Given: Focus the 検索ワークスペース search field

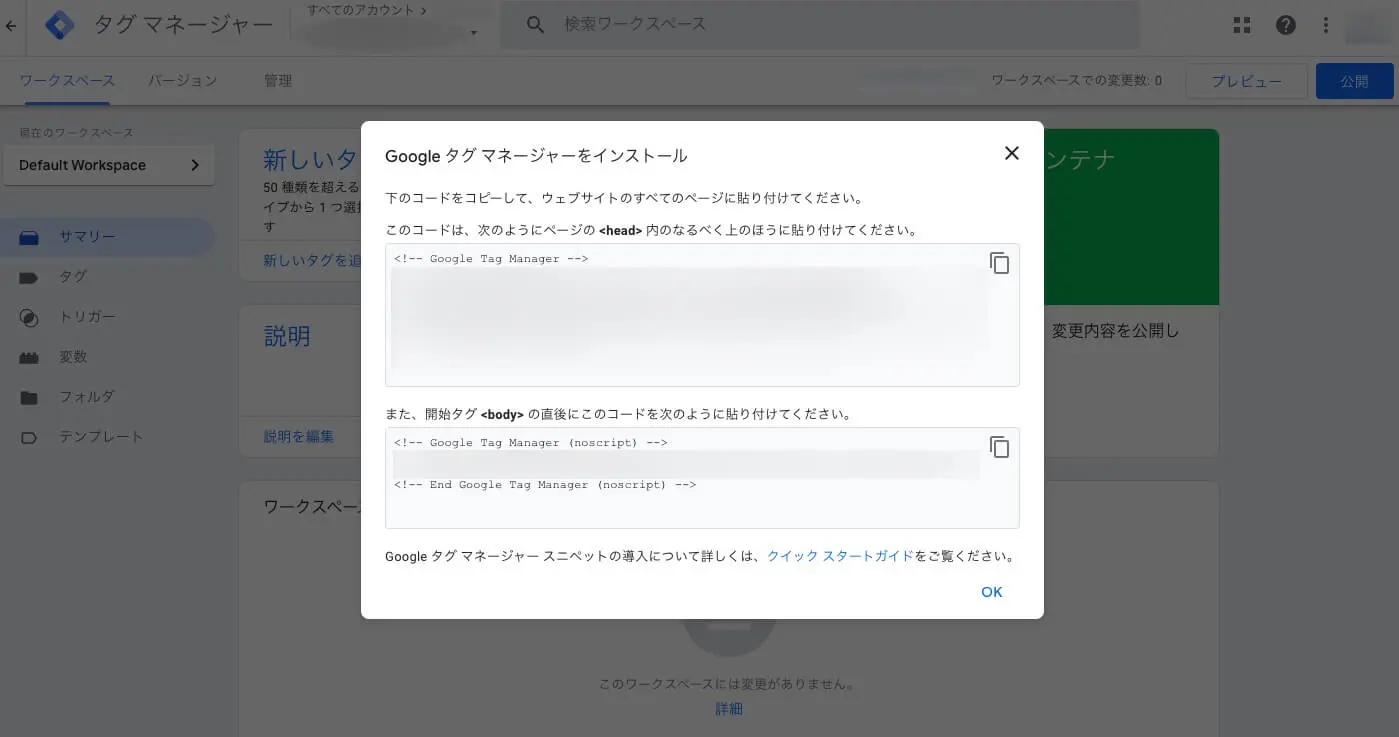Looking at the screenshot, I should [x=820, y=25].
